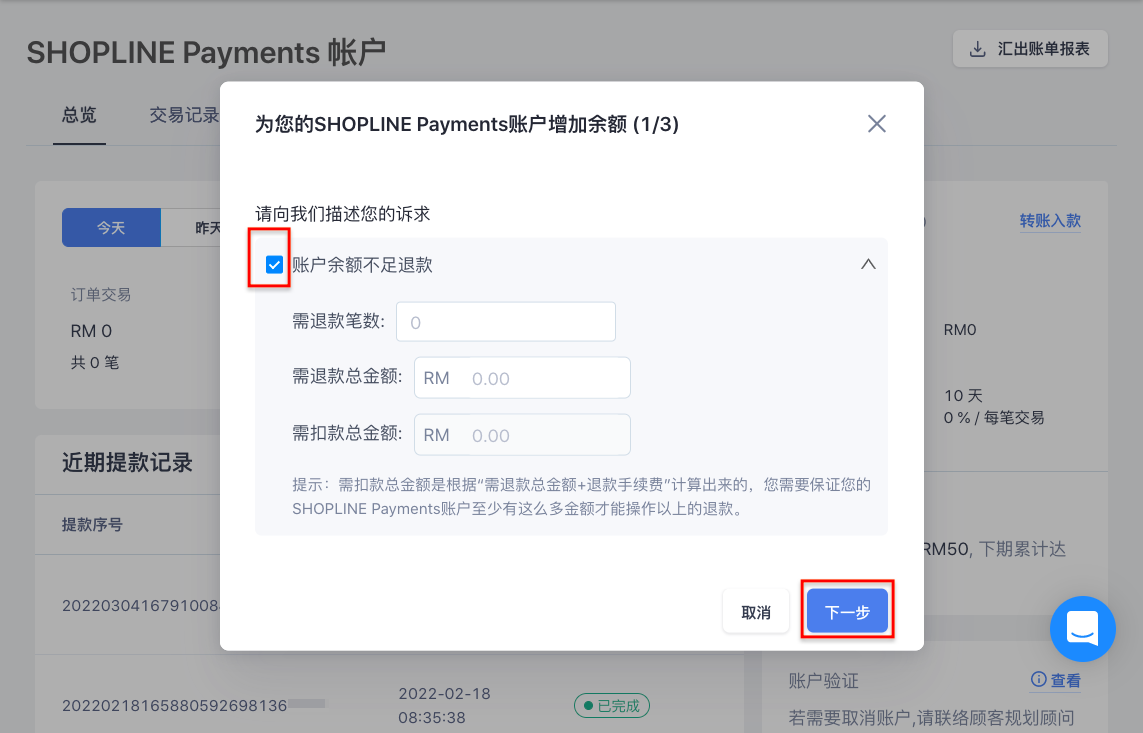This screenshot has height=733, width=1143.
Task: Switch to the 总览 tab
Action: coord(79,115)
